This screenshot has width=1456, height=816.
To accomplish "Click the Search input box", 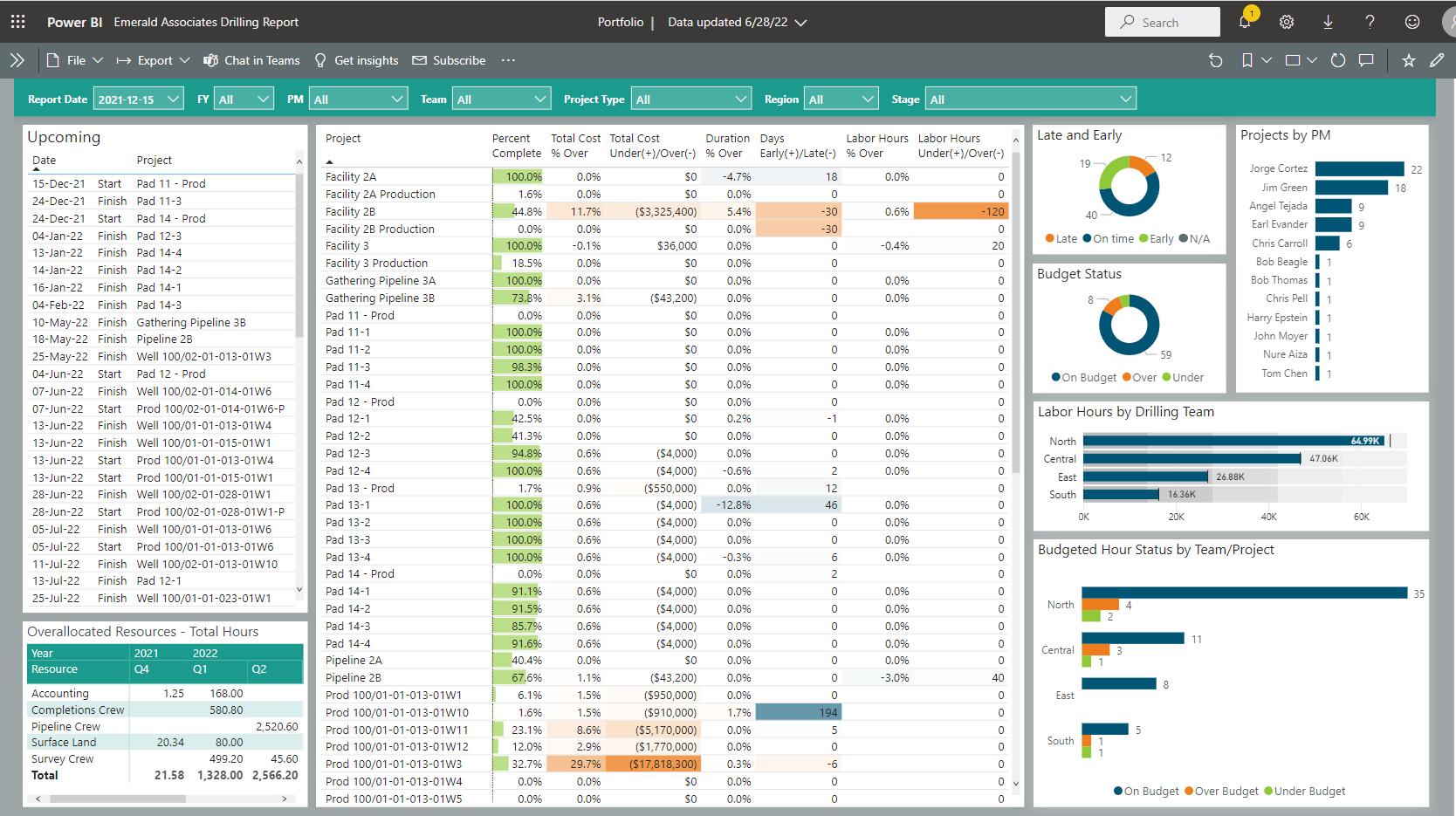I will click(x=1162, y=22).
